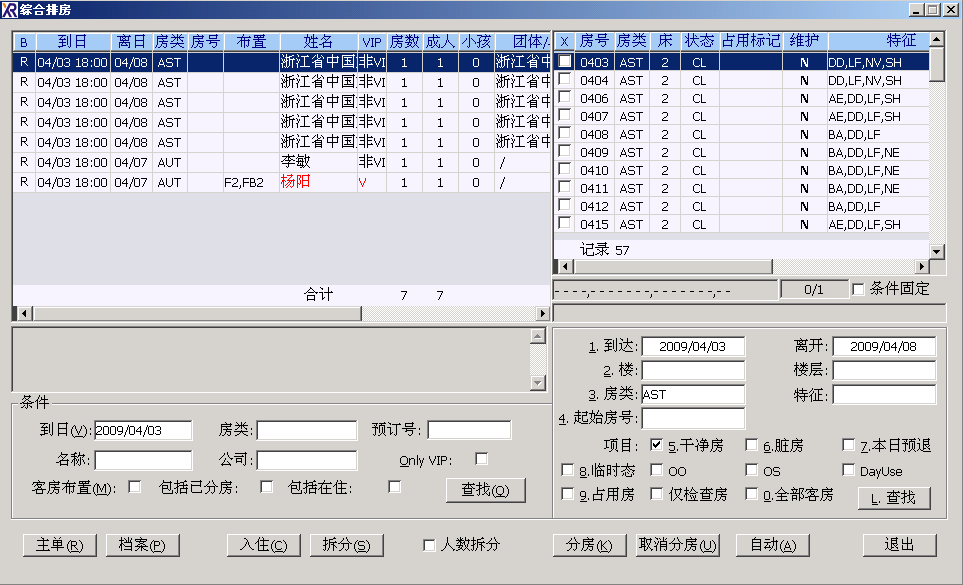
Task: Enable the Only VIP checkbox
Action: pyautogui.click(x=482, y=459)
